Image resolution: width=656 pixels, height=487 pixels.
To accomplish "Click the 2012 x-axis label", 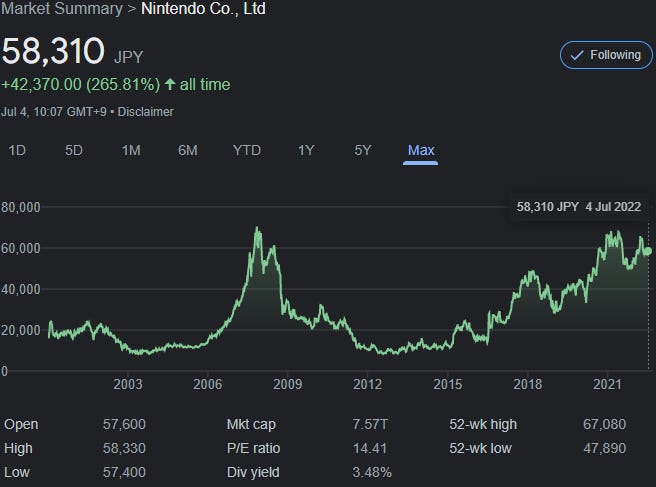I will coord(367,384).
